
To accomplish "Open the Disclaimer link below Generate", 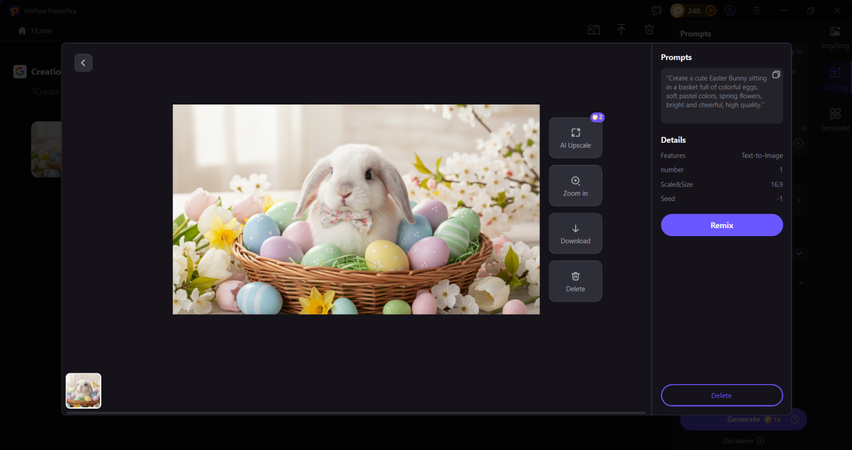I will pyautogui.click(x=743, y=441).
